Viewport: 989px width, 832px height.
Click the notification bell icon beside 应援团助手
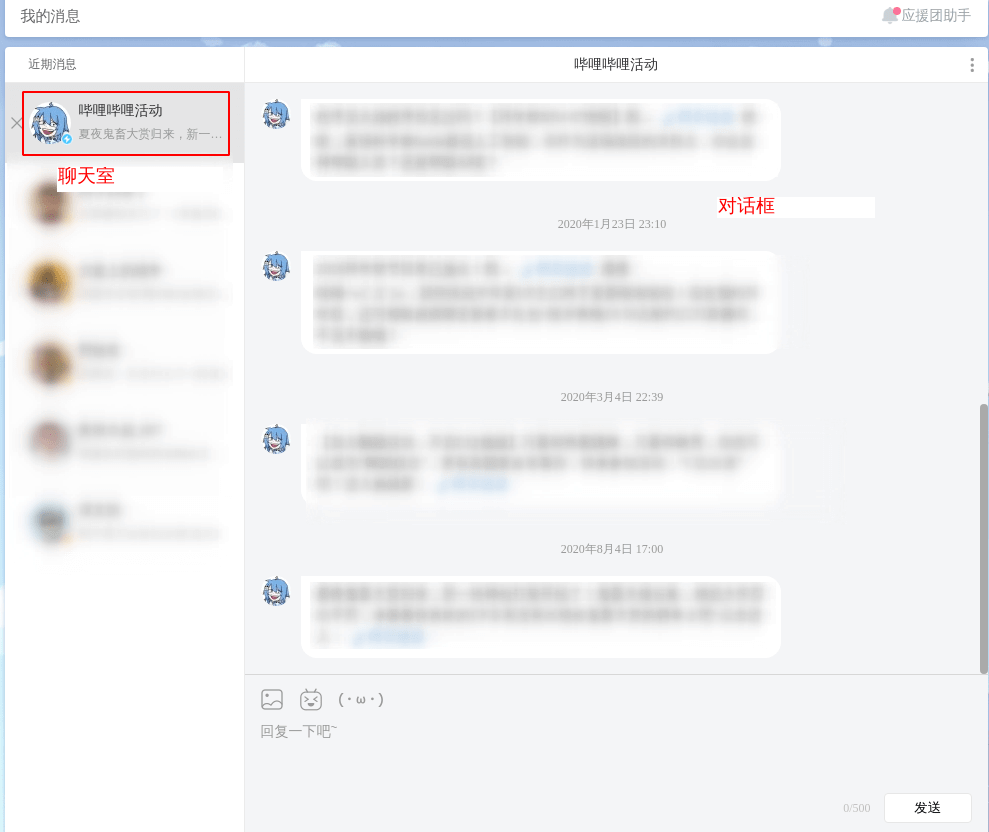click(x=889, y=16)
